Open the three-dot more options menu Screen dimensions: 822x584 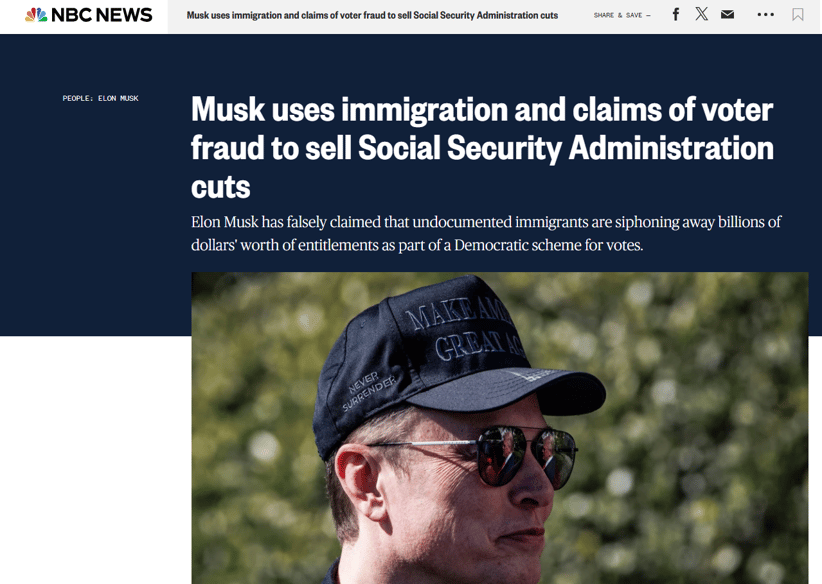[x=765, y=15]
